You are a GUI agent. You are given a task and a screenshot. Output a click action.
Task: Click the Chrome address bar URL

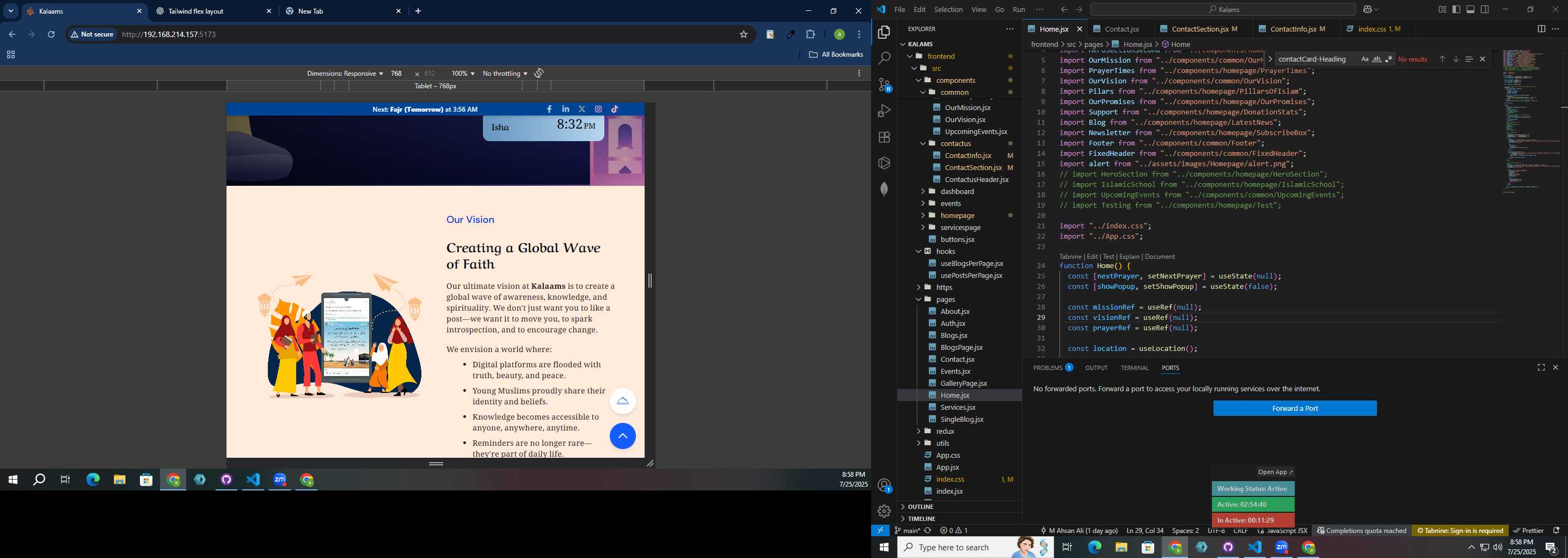pos(169,35)
